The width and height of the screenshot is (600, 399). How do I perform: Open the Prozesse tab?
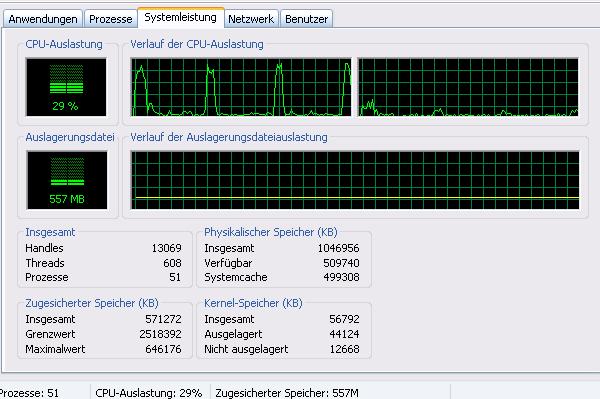[111, 19]
